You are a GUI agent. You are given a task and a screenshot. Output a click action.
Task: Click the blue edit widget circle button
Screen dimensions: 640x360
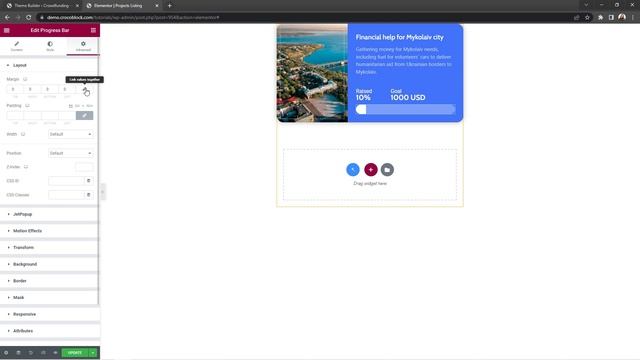tap(353, 169)
